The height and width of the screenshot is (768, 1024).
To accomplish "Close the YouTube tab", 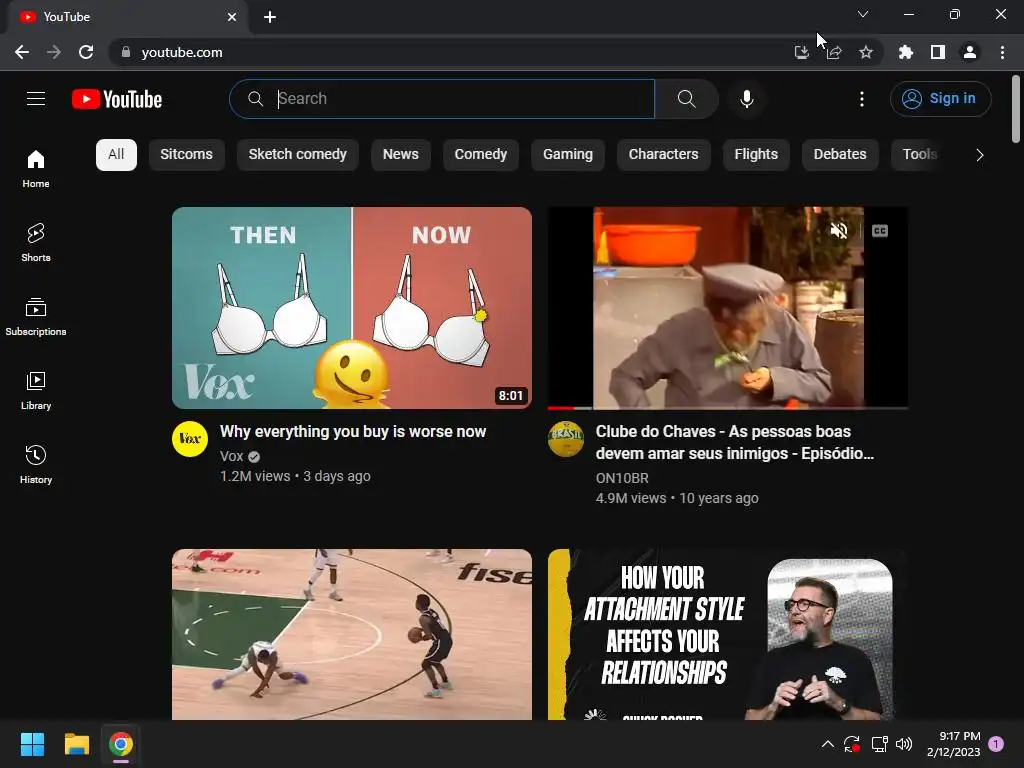I will pyautogui.click(x=232, y=17).
